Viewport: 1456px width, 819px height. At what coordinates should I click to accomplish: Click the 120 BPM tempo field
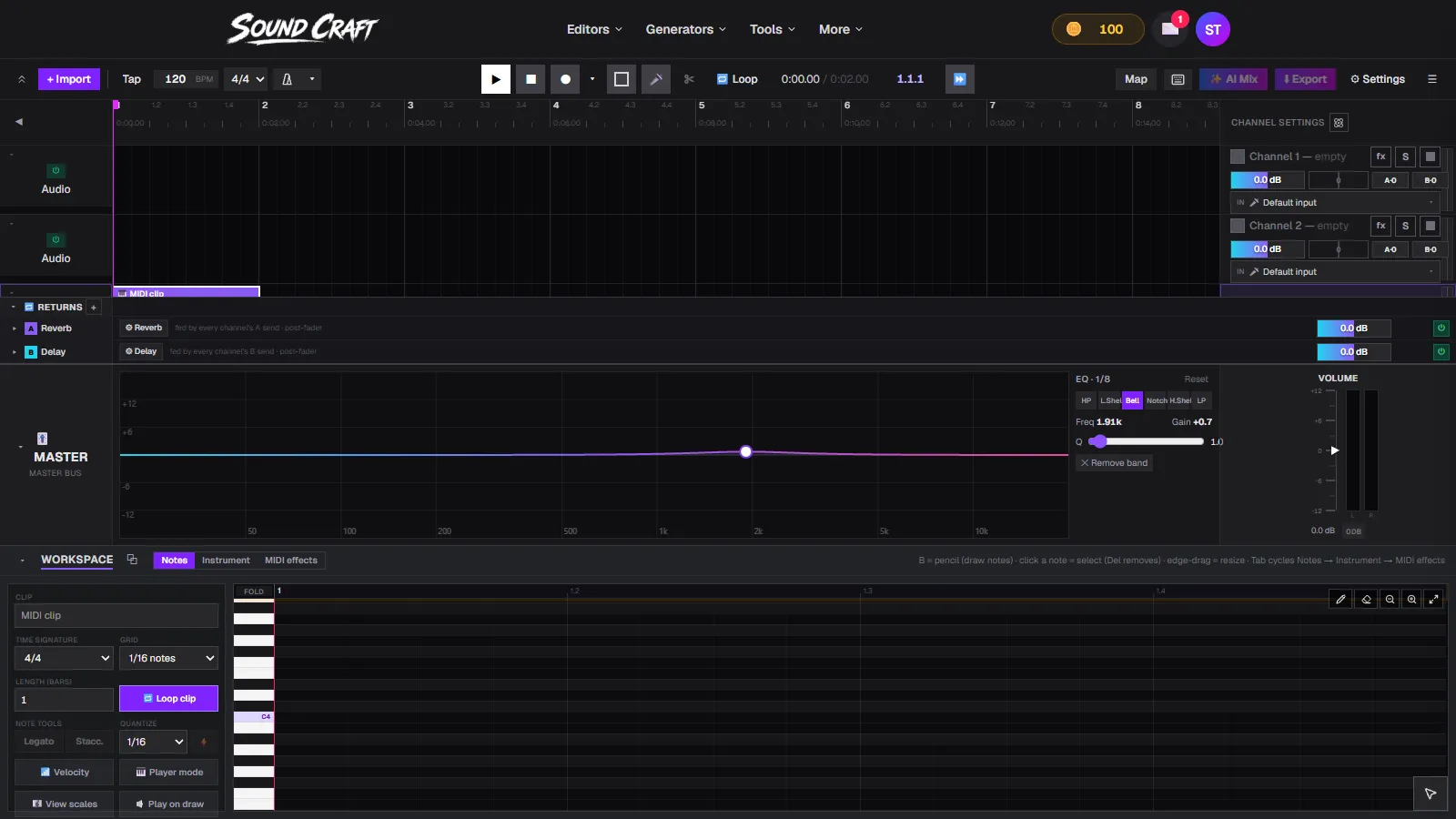click(x=187, y=79)
